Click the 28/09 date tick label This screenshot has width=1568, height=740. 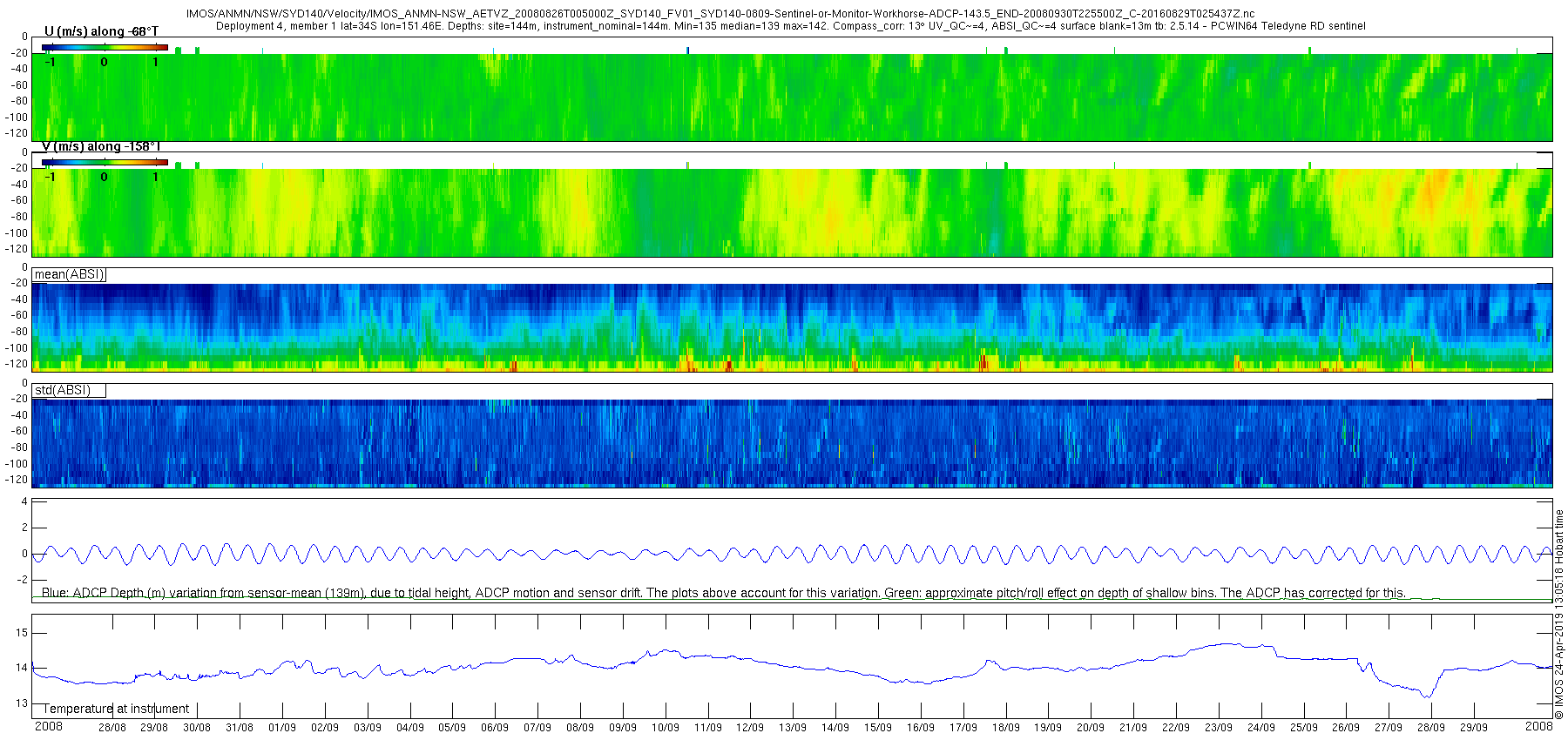pyautogui.click(x=1431, y=728)
